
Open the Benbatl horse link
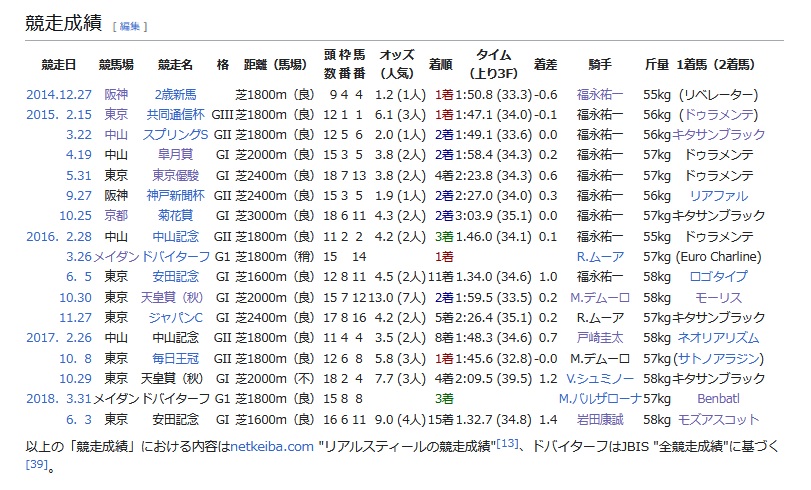718,398
